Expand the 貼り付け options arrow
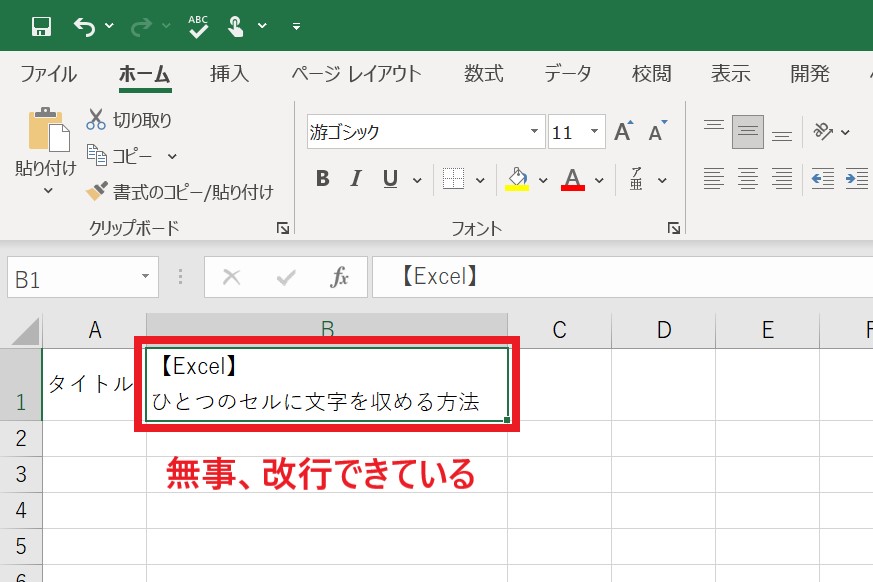Image resolution: width=873 pixels, height=582 pixels. (x=48, y=190)
